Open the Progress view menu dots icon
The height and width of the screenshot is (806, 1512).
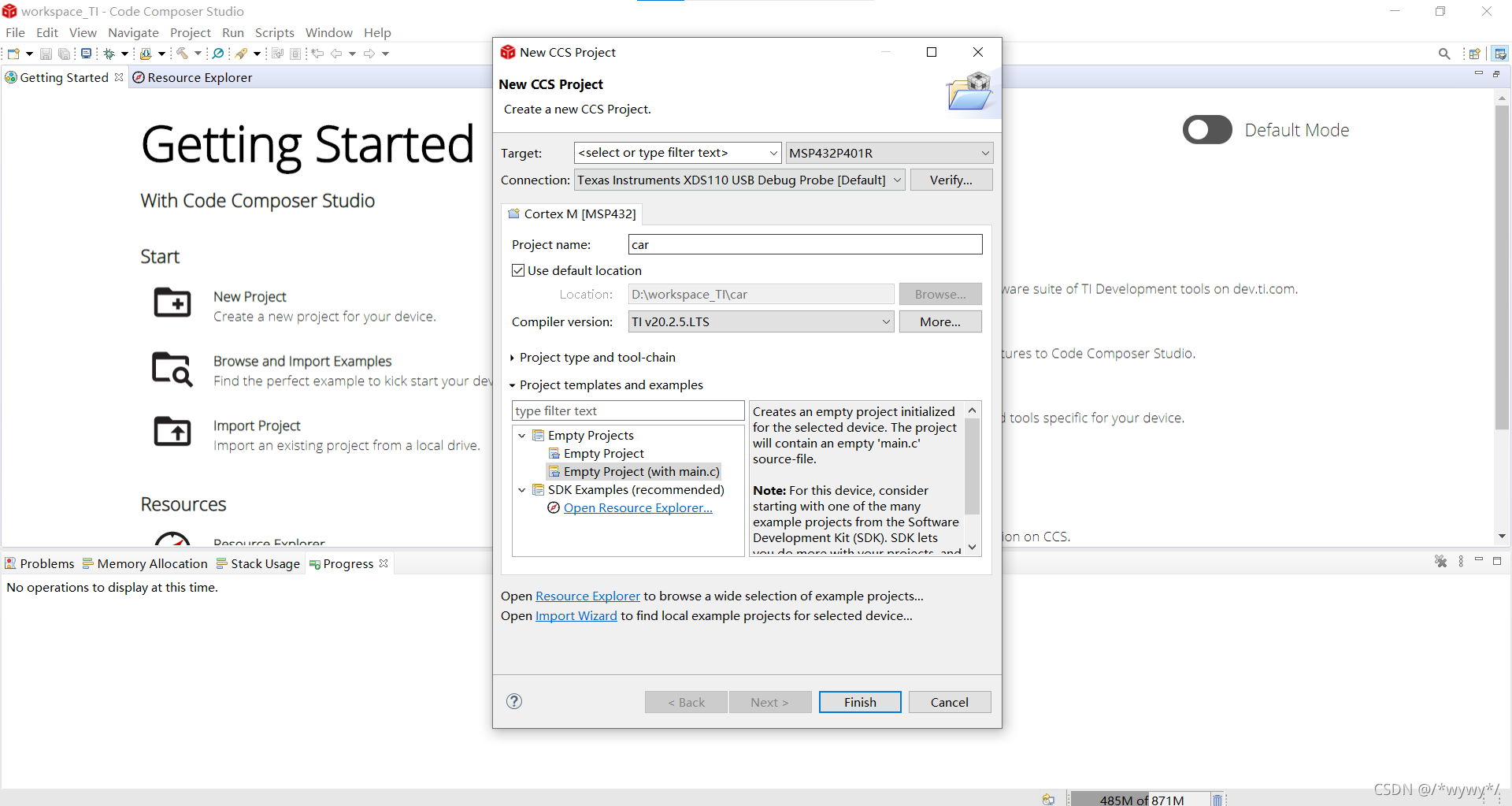(x=1461, y=561)
